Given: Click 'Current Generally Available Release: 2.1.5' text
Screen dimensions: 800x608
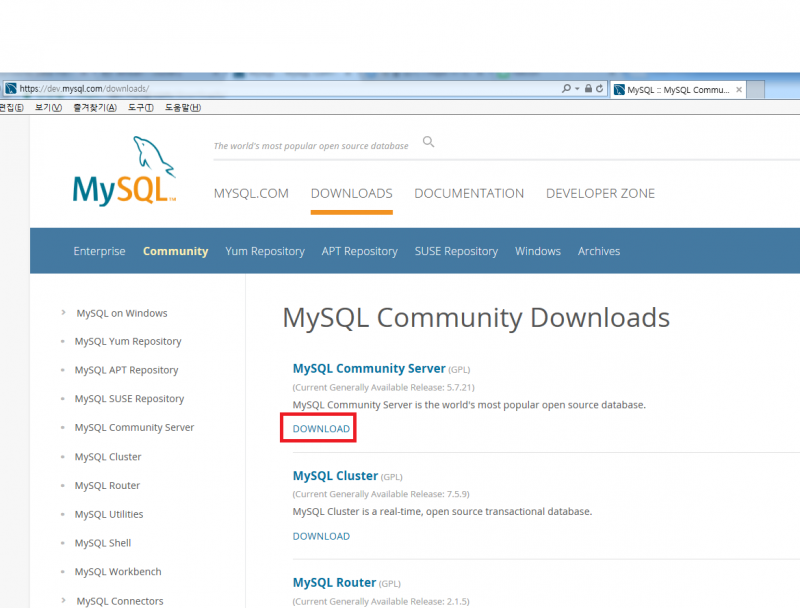Looking at the screenshot, I should 381,601.
